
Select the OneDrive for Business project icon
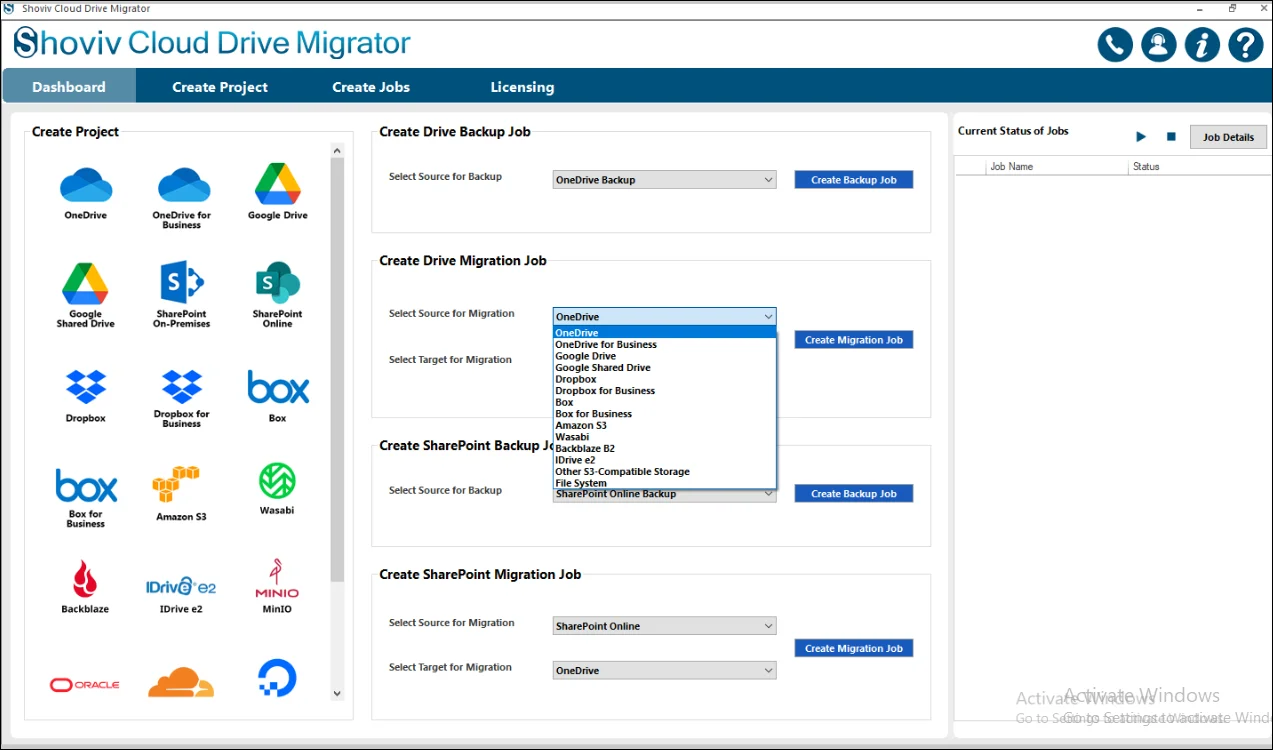tap(182, 185)
